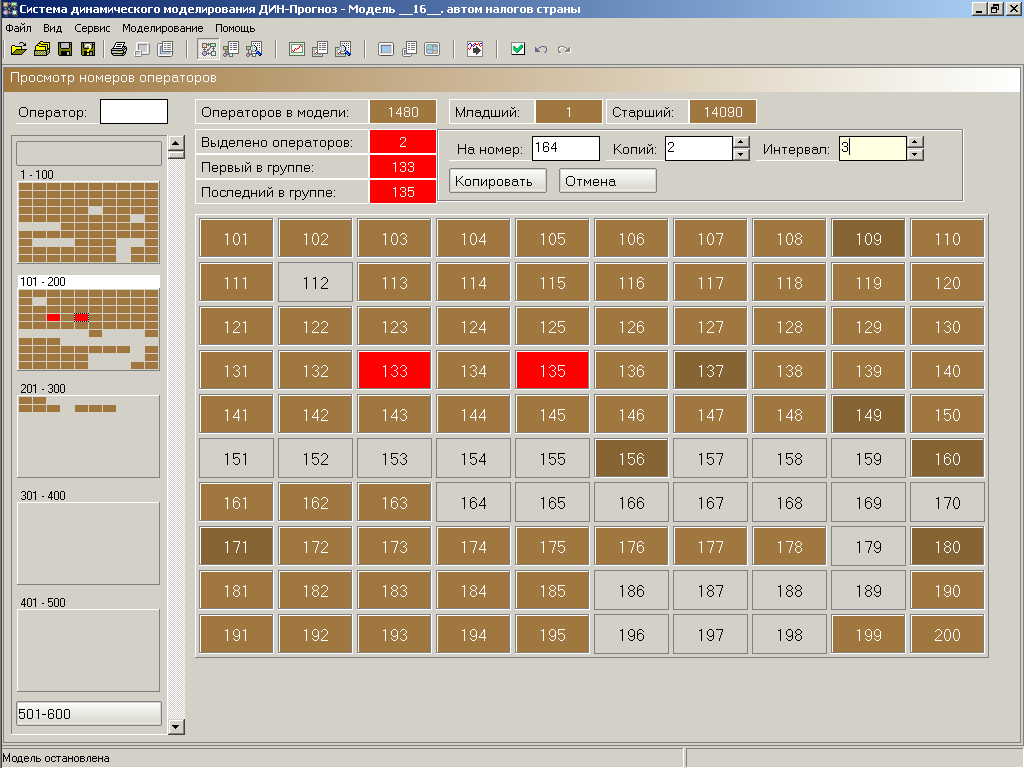Click the operator diagram view icon
This screenshot has width=1024, height=768.
[209, 49]
